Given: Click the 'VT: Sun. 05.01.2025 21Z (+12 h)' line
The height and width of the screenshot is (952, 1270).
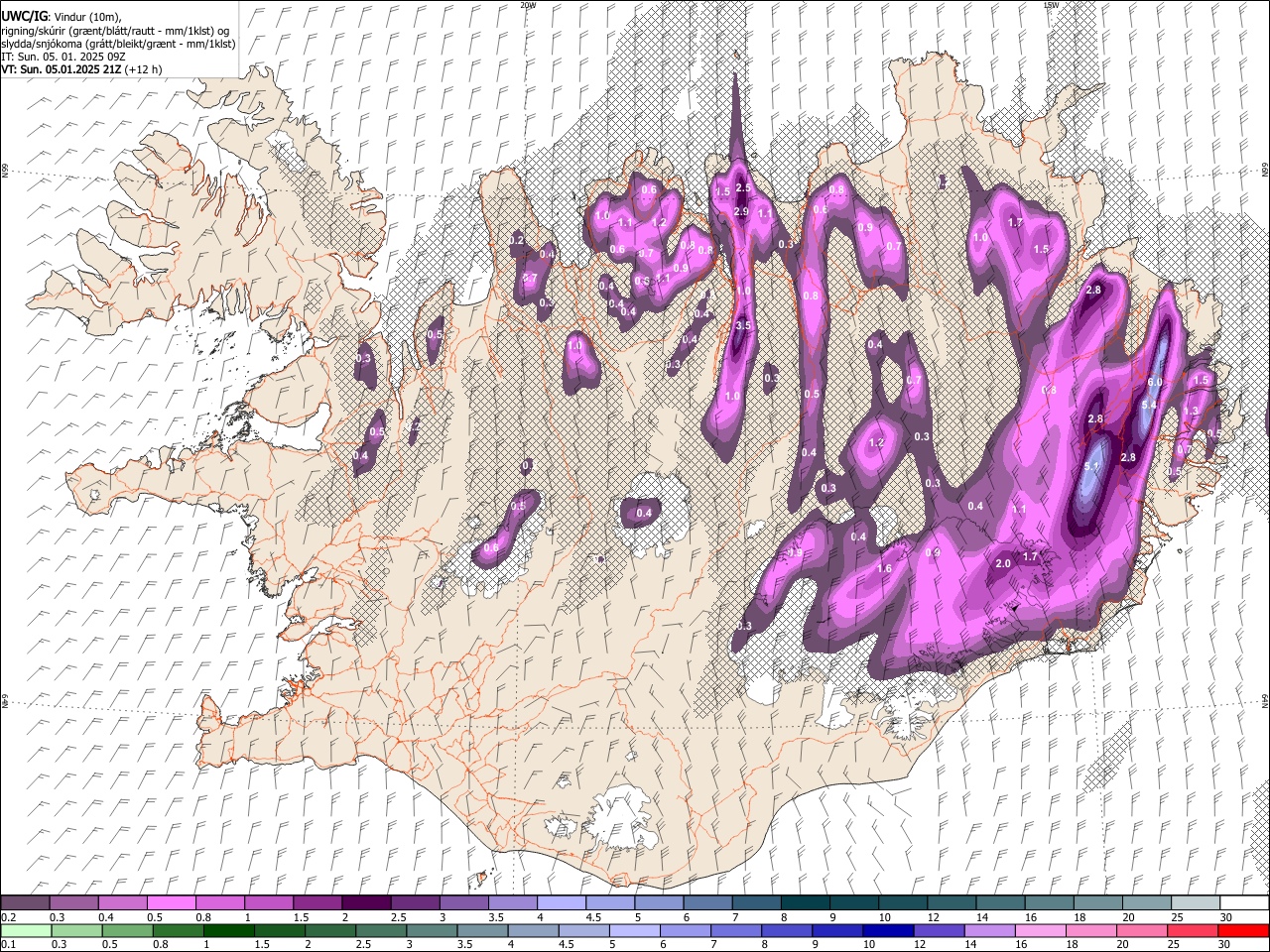Looking at the screenshot, I should [81, 69].
